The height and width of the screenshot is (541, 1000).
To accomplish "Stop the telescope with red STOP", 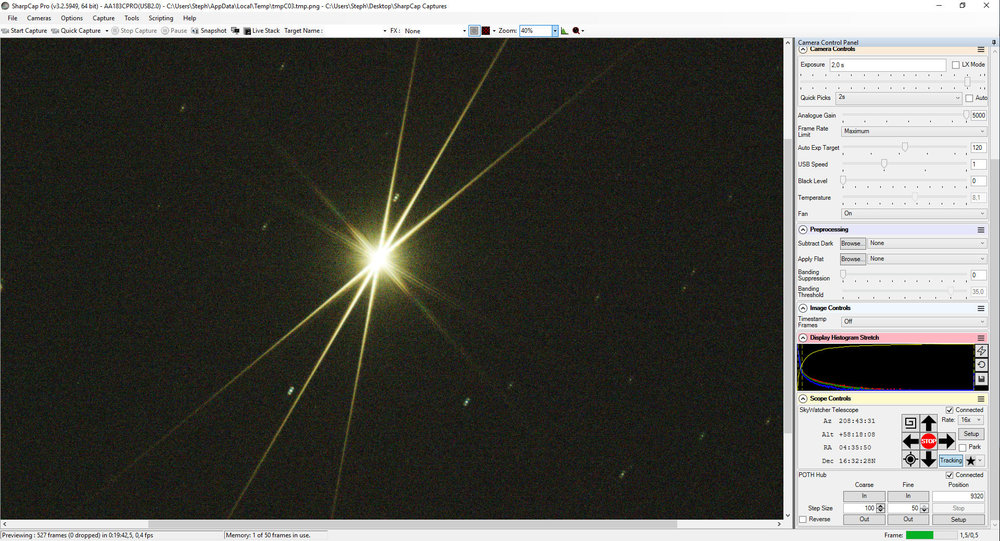I will click(929, 441).
